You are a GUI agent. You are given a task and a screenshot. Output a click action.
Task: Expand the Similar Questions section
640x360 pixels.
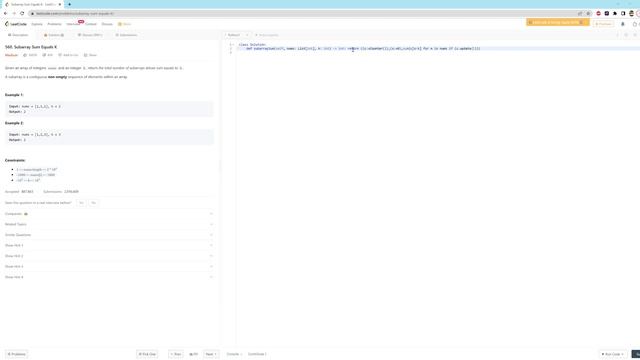point(109,235)
